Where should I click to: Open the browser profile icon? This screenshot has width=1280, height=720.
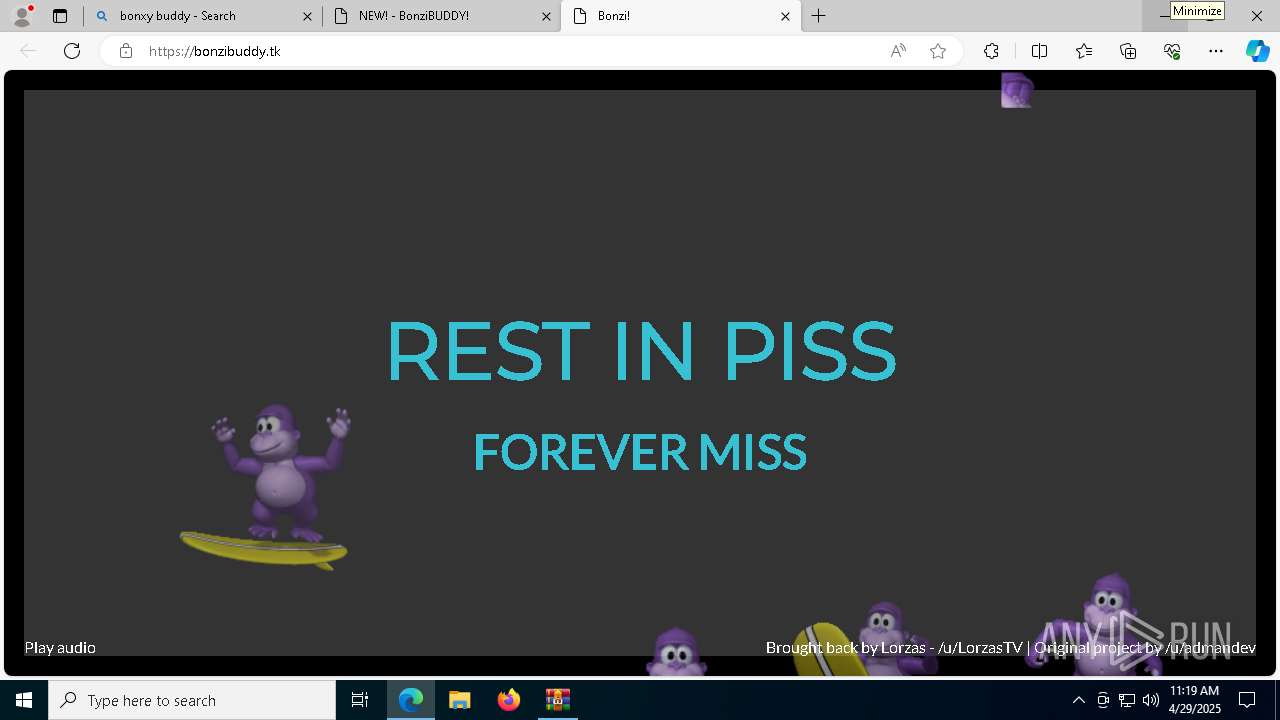pyautogui.click(x=21, y=16)
